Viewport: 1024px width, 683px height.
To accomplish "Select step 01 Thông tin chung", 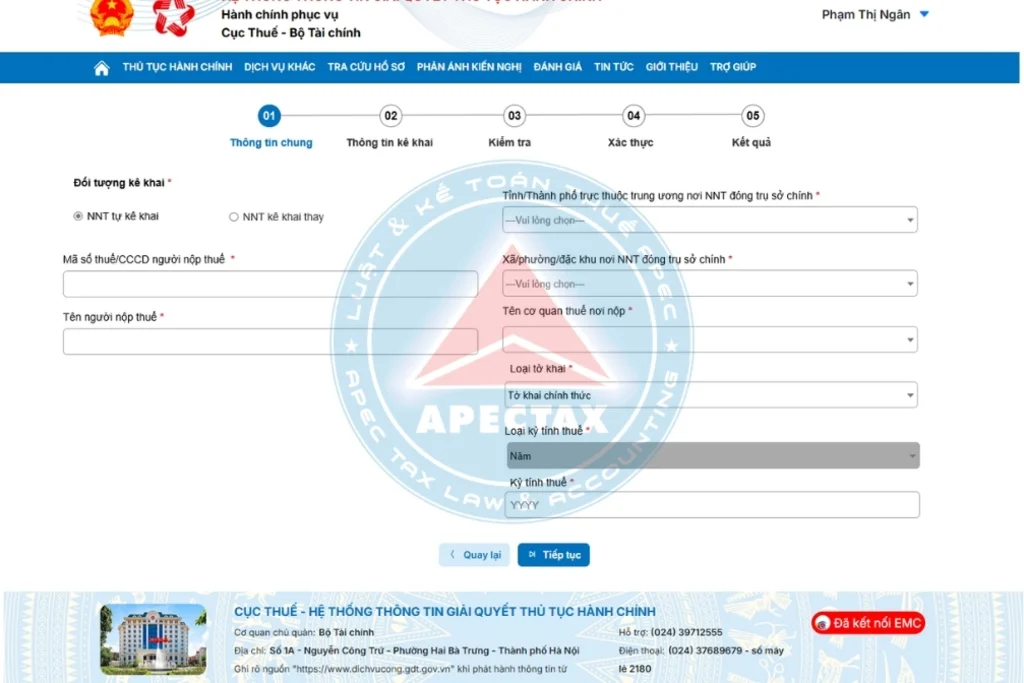I will pyautogui.click(x=269, y=116).
